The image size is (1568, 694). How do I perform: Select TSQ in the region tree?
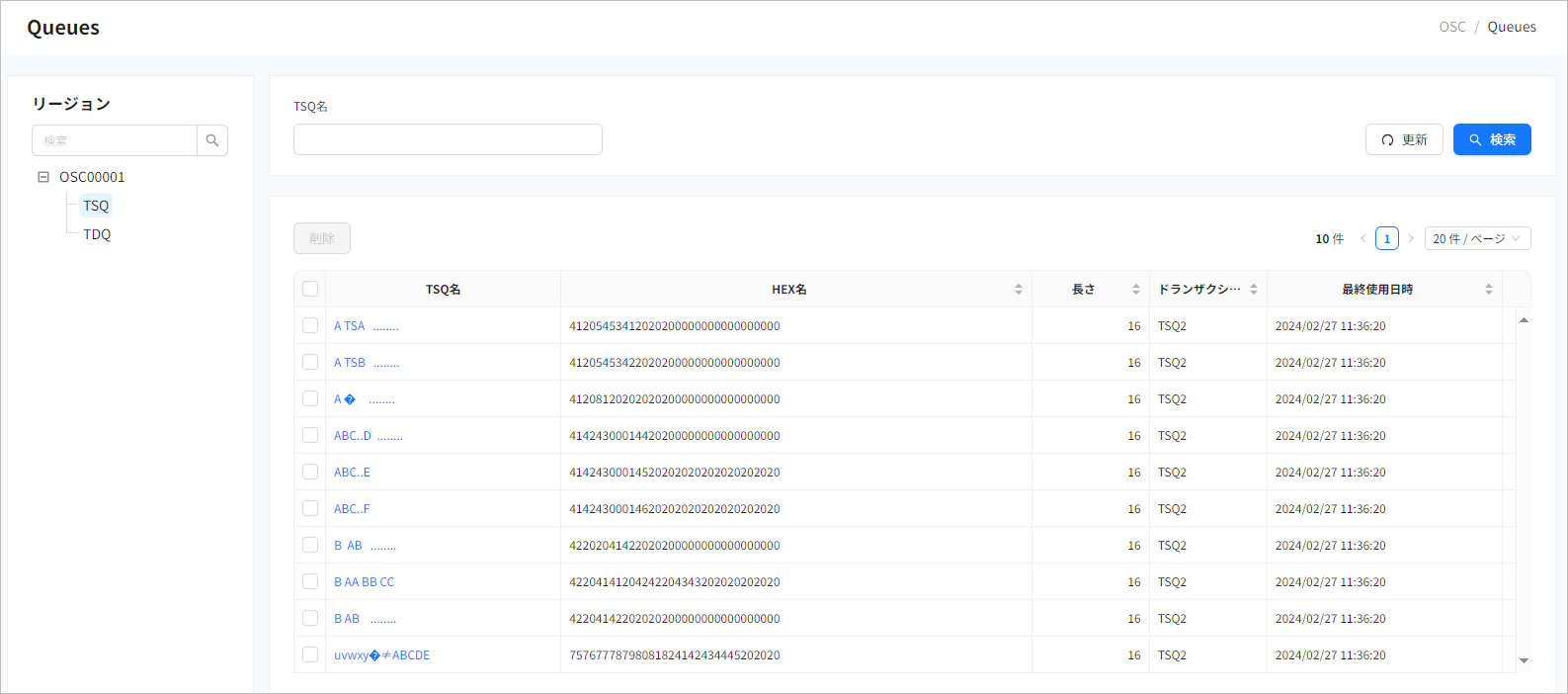[x=96, y=206]
